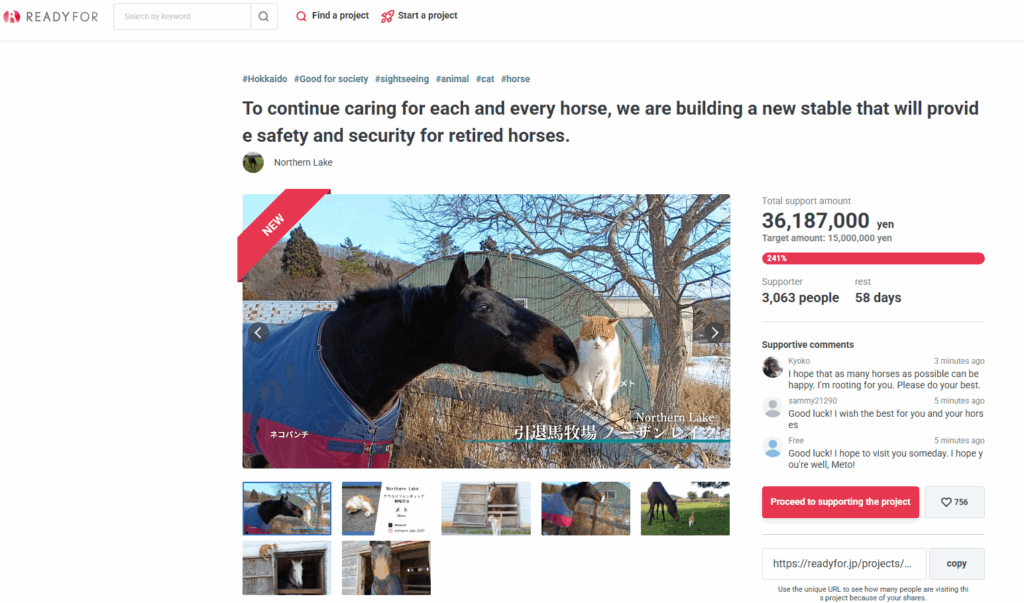Open the #horse tag link
This screenshot has height=603, width=1024.
point(515,79)
